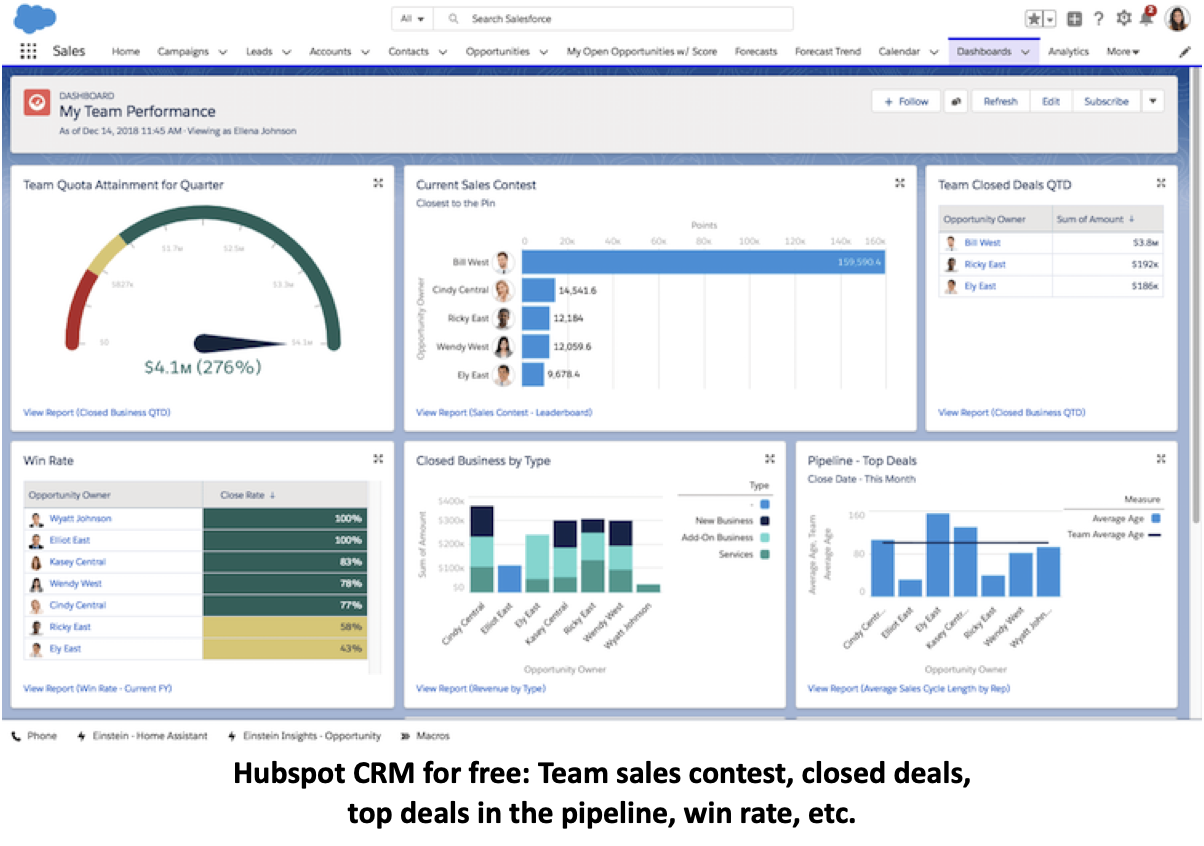This screenshot has height=846, width=1204.
Task: Open the Analytics tab
Action: coord(1068,52)
